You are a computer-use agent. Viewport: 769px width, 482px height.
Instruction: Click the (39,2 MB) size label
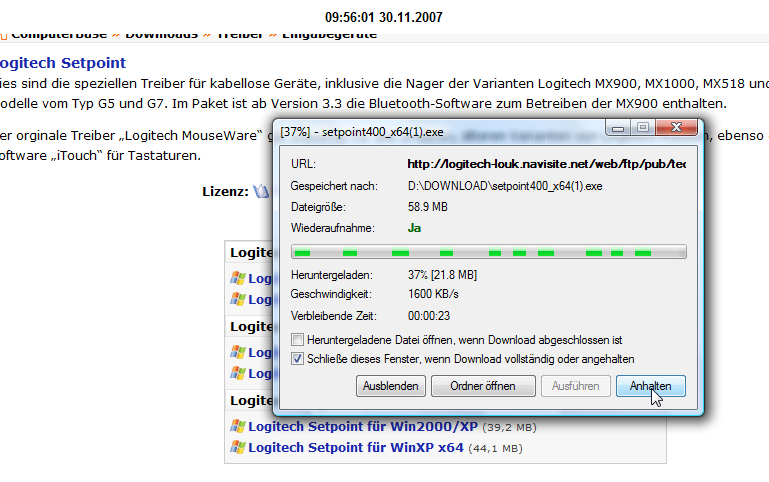point(509,428)
